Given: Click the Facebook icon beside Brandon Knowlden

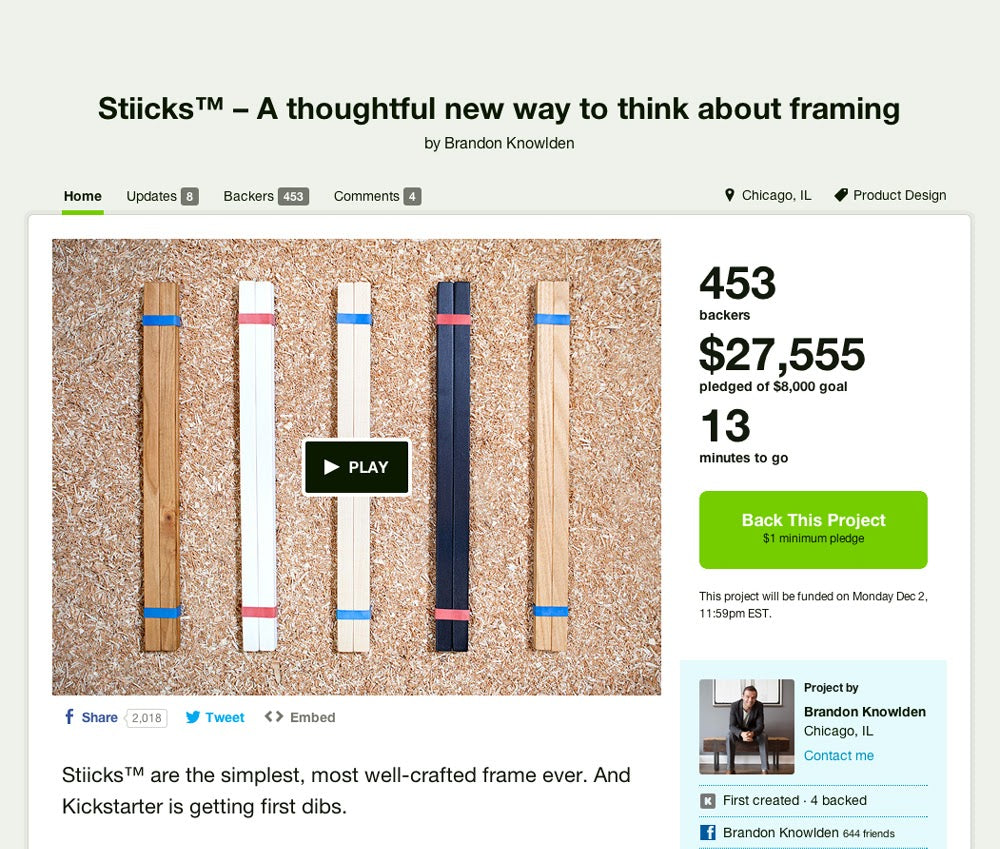Looking at the screenshot, I should tap(707, 832).
